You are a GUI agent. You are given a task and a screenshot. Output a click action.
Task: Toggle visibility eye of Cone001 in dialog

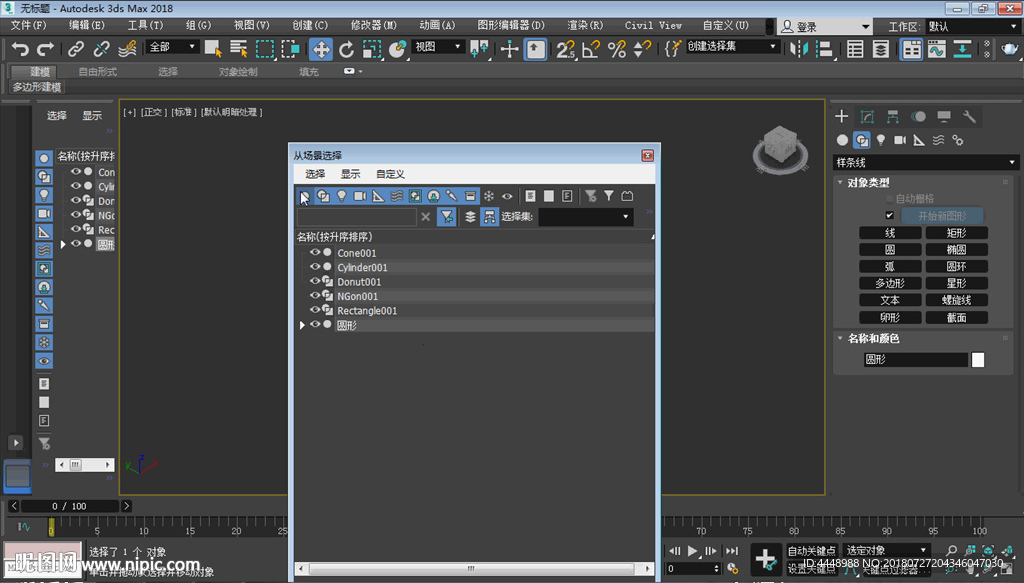tap(315, 253)
